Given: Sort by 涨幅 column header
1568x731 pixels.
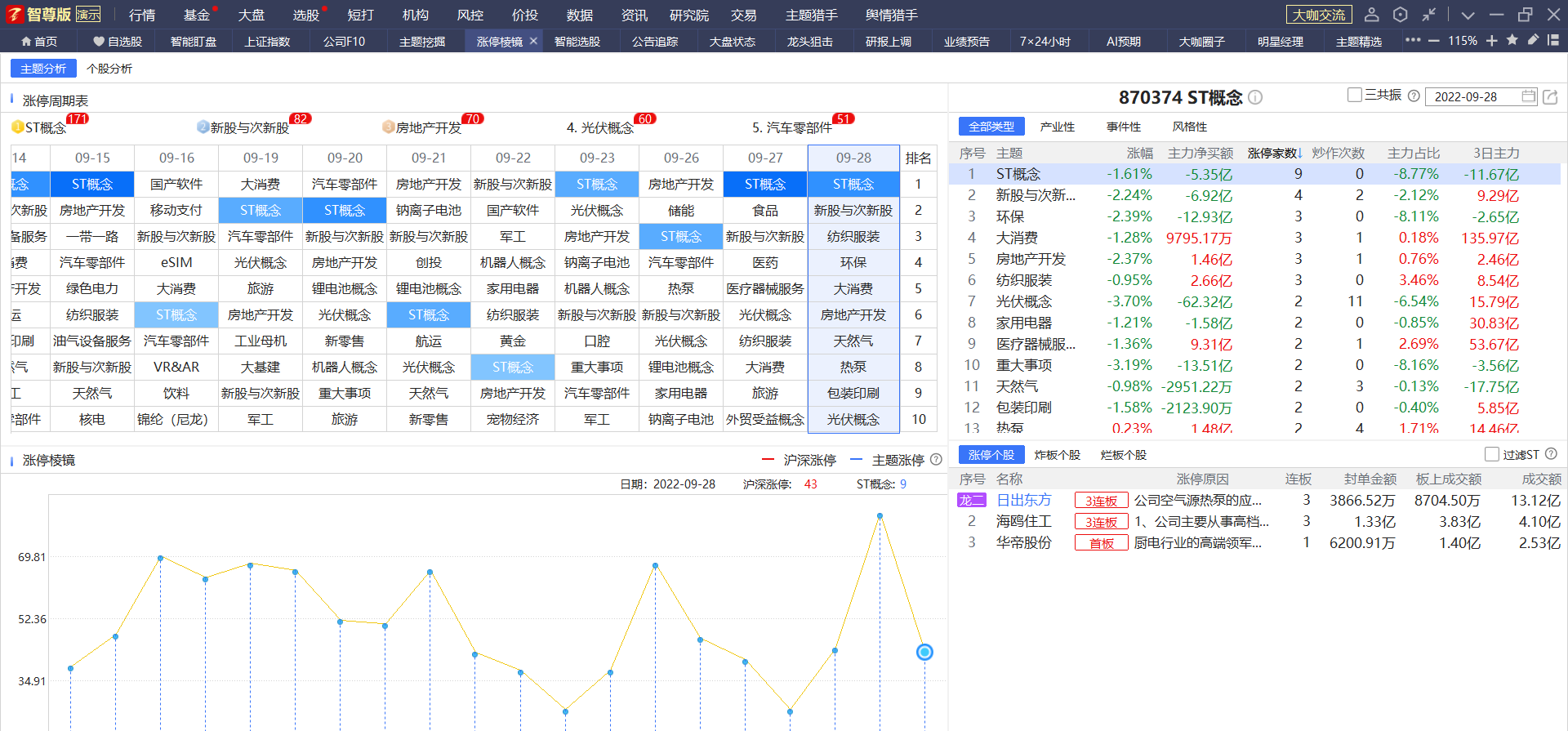Looking at the screenshot, I should 1140,153.
